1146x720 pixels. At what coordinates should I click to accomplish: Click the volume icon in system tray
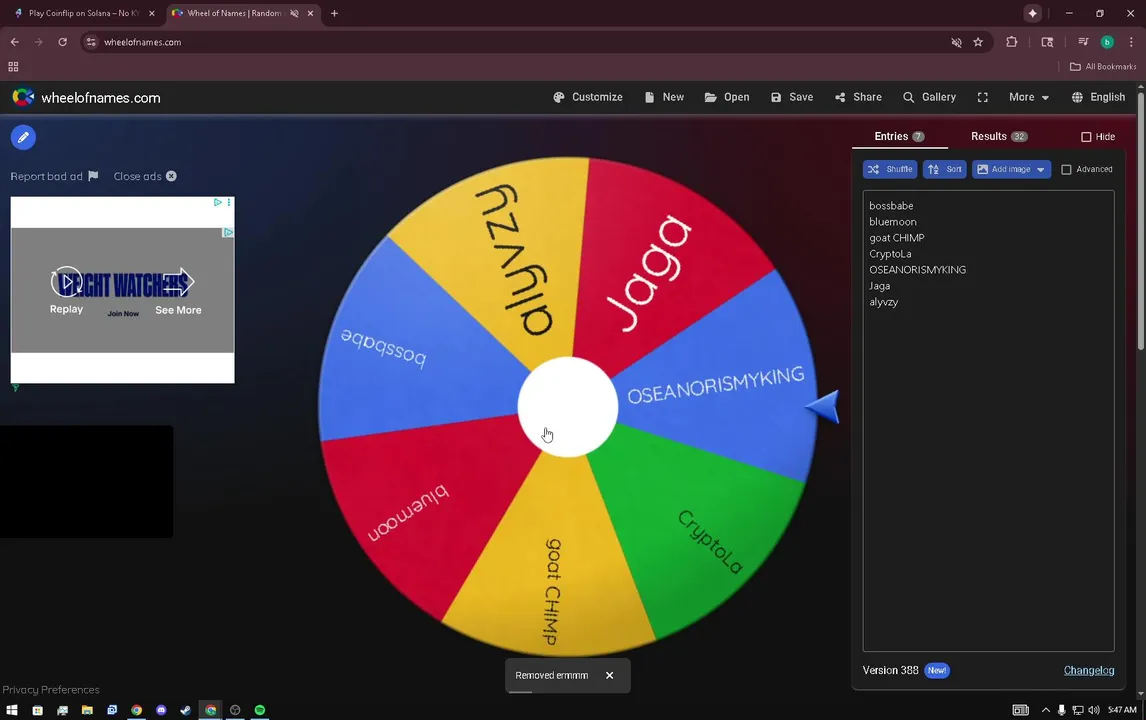pyautogui.click(x=1093, y=710)
